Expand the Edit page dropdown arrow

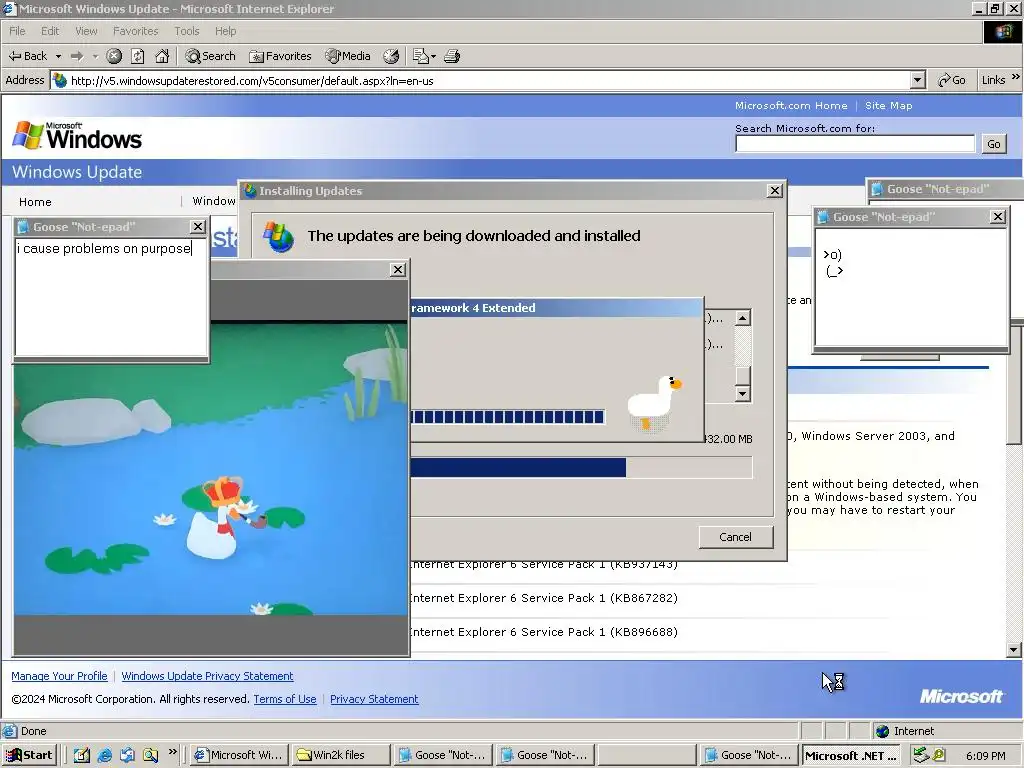coord(433,56)
